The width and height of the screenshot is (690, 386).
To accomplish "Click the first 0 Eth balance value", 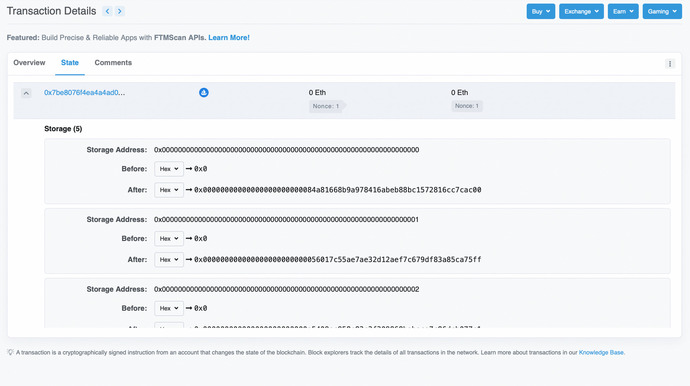I will [317, 92].
